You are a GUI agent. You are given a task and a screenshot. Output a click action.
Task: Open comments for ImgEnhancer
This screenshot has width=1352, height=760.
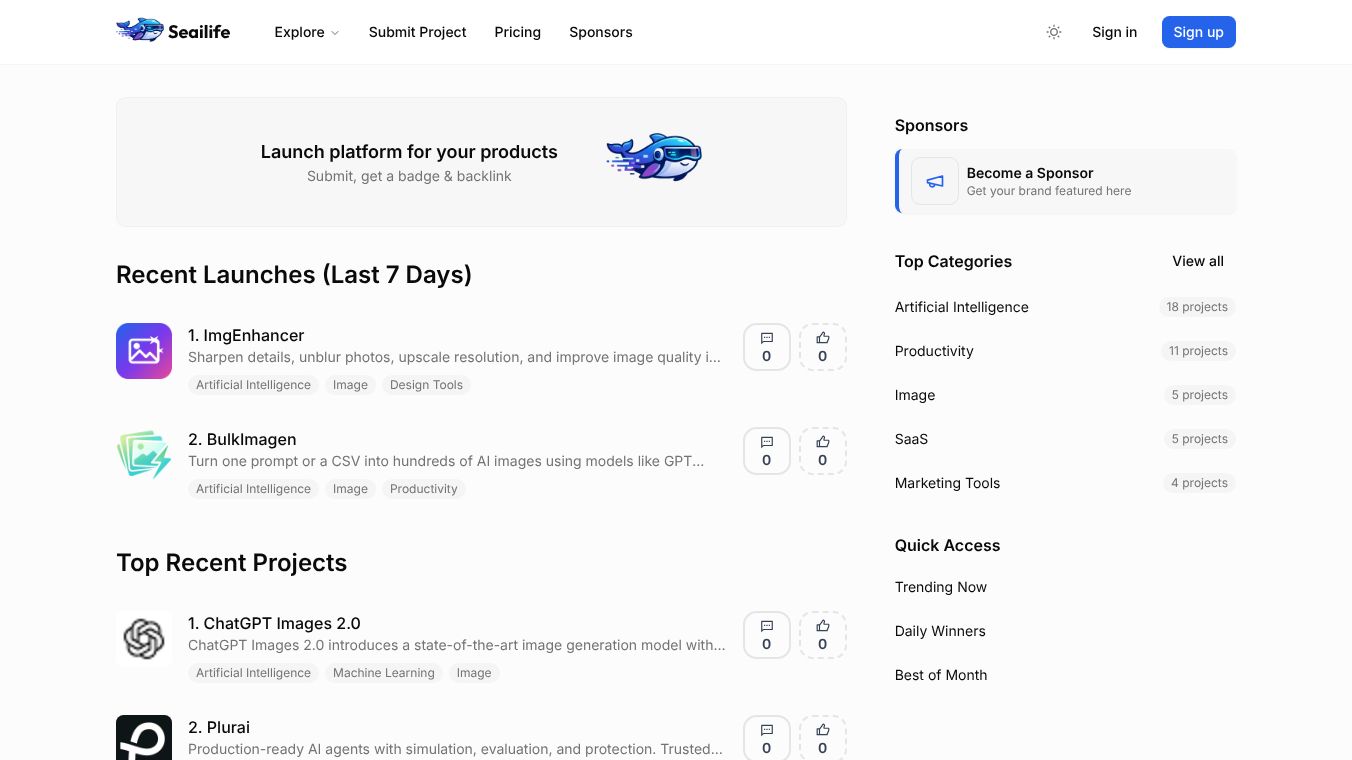(x=767, y=347)
